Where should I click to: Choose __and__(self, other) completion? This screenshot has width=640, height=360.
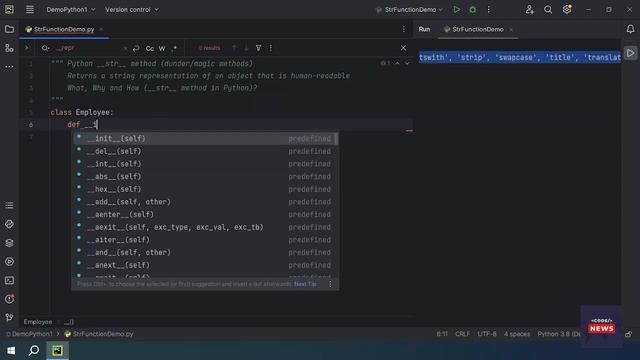click(204, 253)
